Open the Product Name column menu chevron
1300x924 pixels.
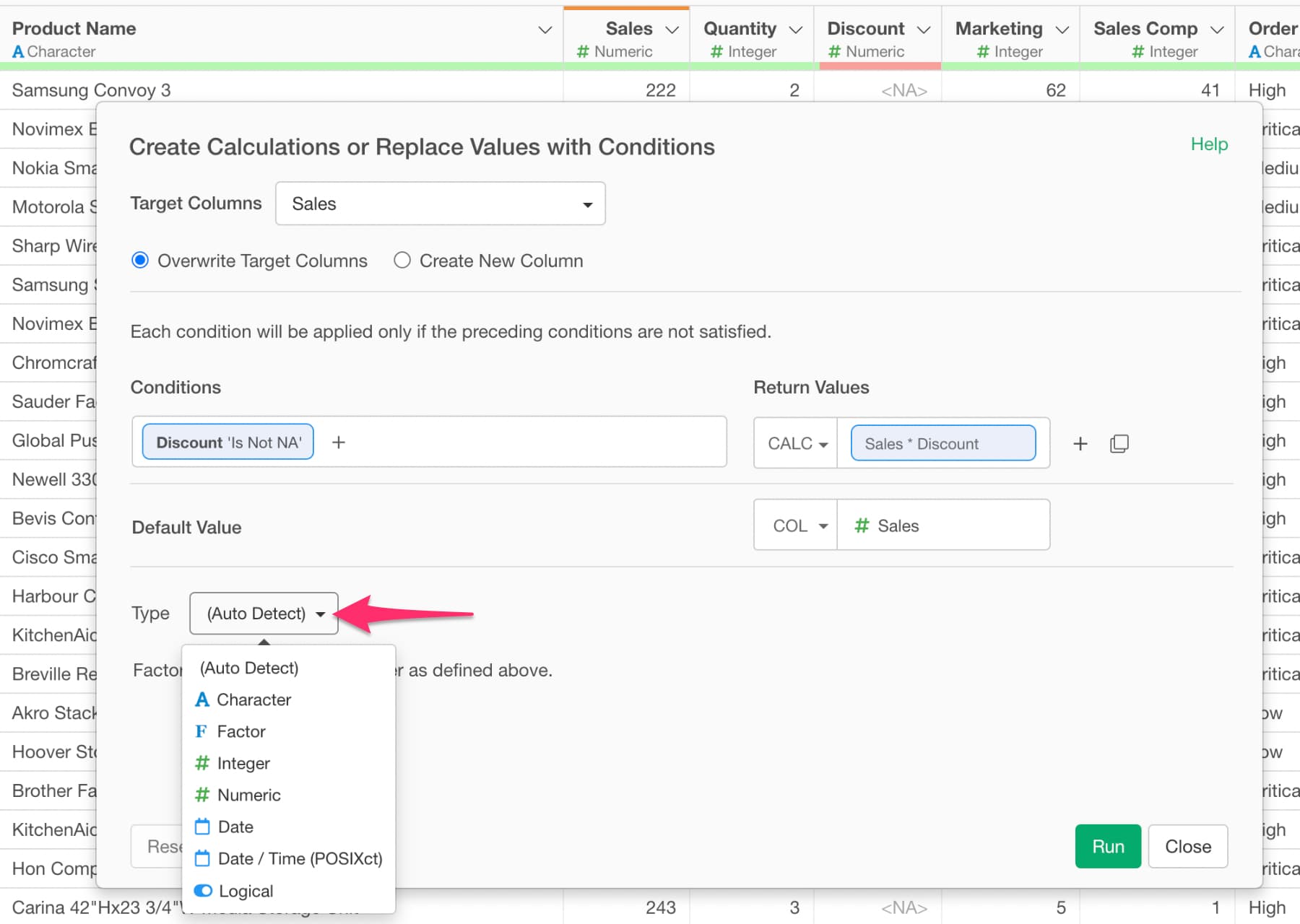click(545, 30)
